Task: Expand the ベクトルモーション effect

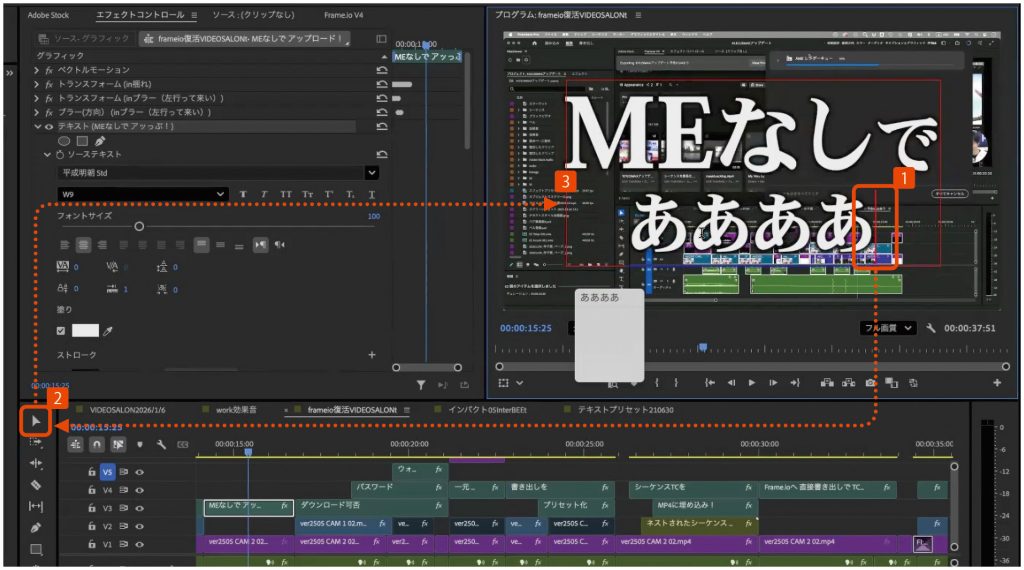Action: pyautogui.click(x=37, y=70)
